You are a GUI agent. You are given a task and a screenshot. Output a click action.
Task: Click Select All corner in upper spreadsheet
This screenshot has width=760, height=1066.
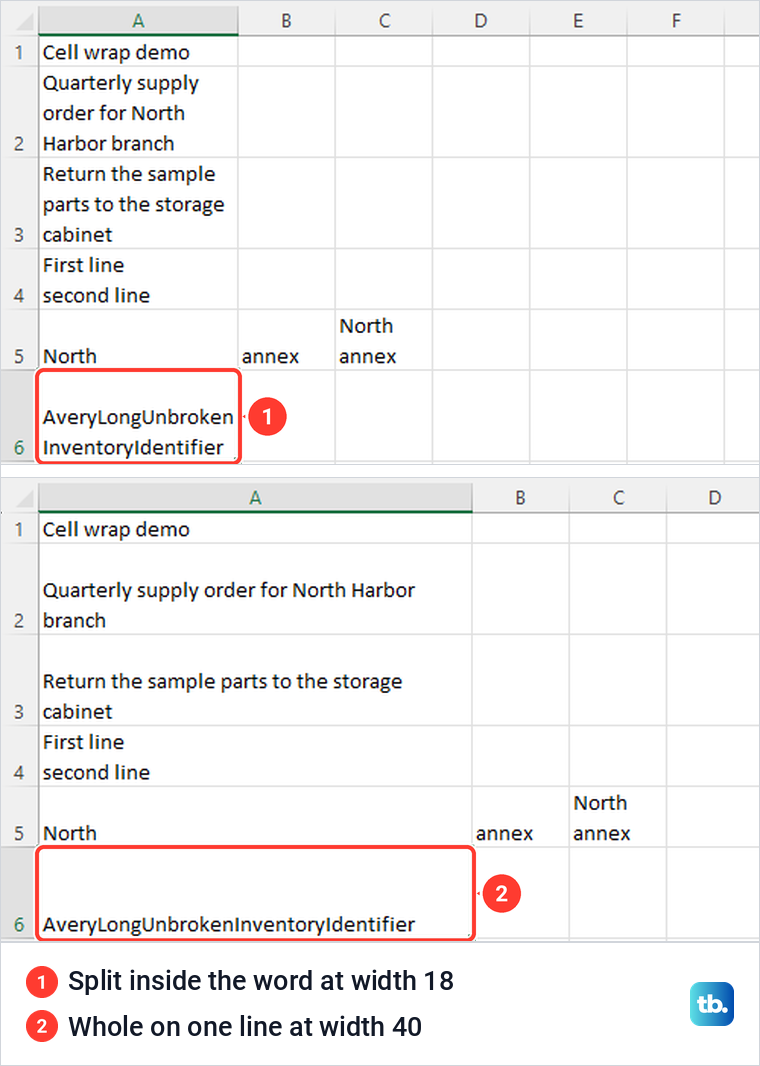[19, 21]
